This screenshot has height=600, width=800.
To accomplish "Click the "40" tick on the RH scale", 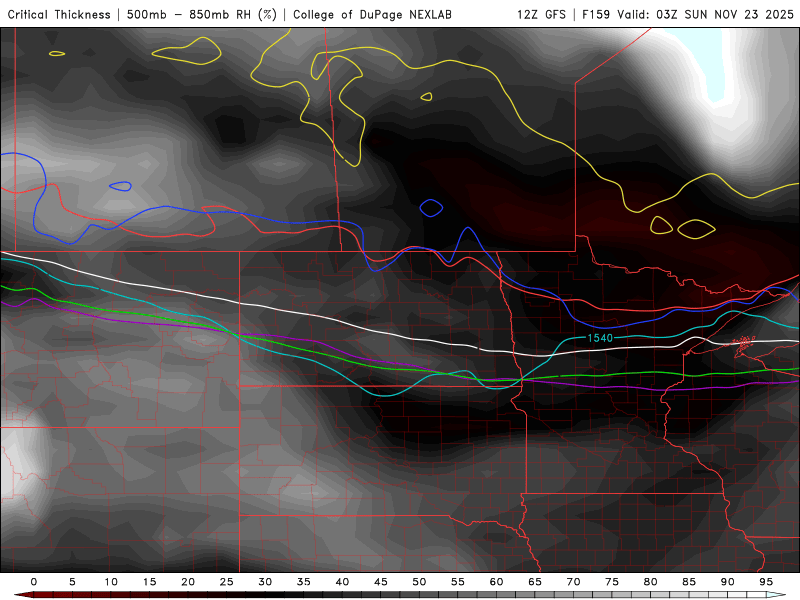I will [x=342, y=582].
